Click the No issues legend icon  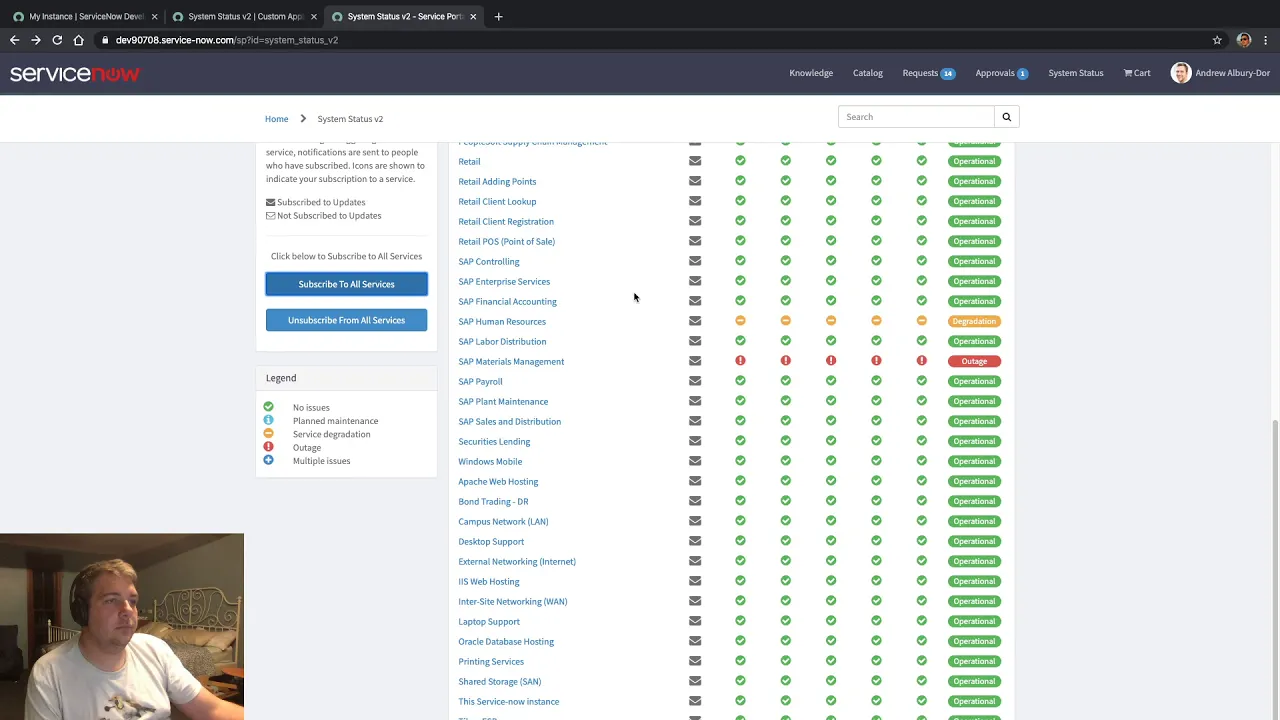pos(268,407)
